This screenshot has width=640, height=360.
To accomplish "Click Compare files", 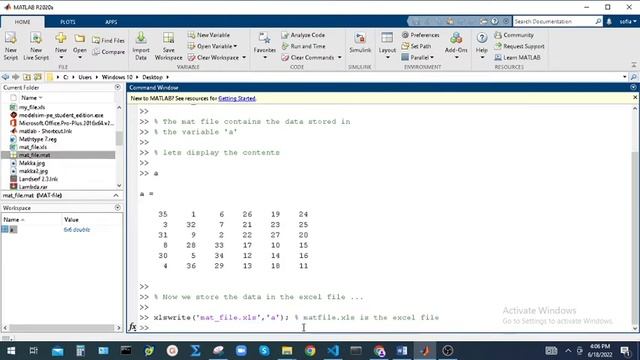I will (108, 52).
